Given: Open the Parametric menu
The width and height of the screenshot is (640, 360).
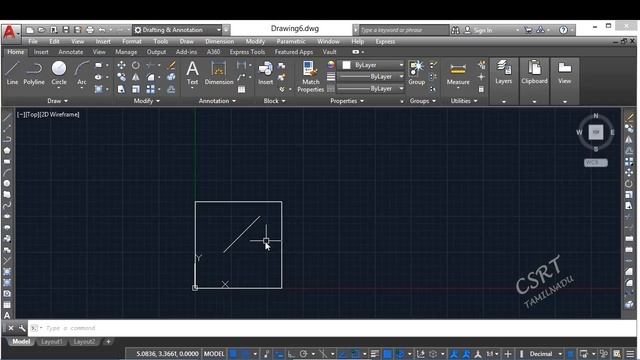Looking at the screenshot, I should pos(291,41).
